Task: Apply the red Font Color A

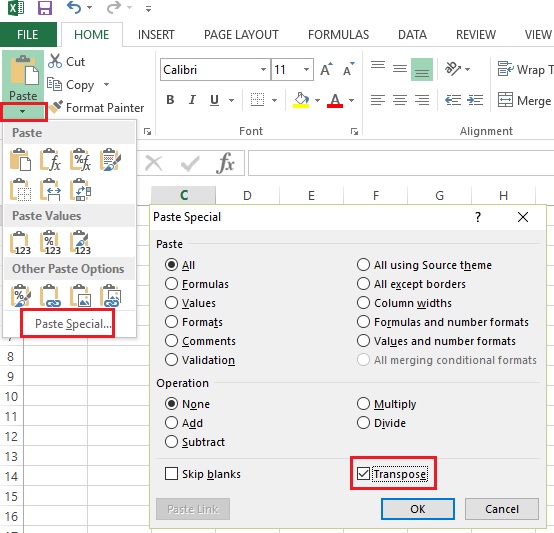Action: 335,100
